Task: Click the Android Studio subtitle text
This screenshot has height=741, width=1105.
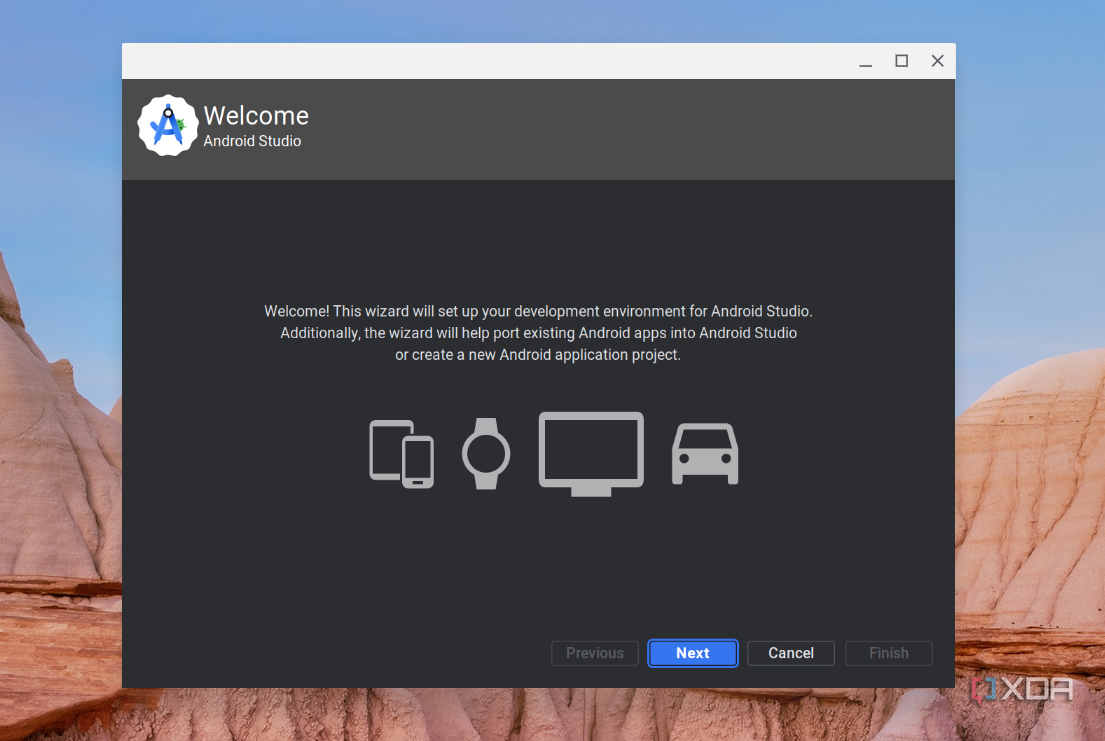Action: click(x=252, y=141)
